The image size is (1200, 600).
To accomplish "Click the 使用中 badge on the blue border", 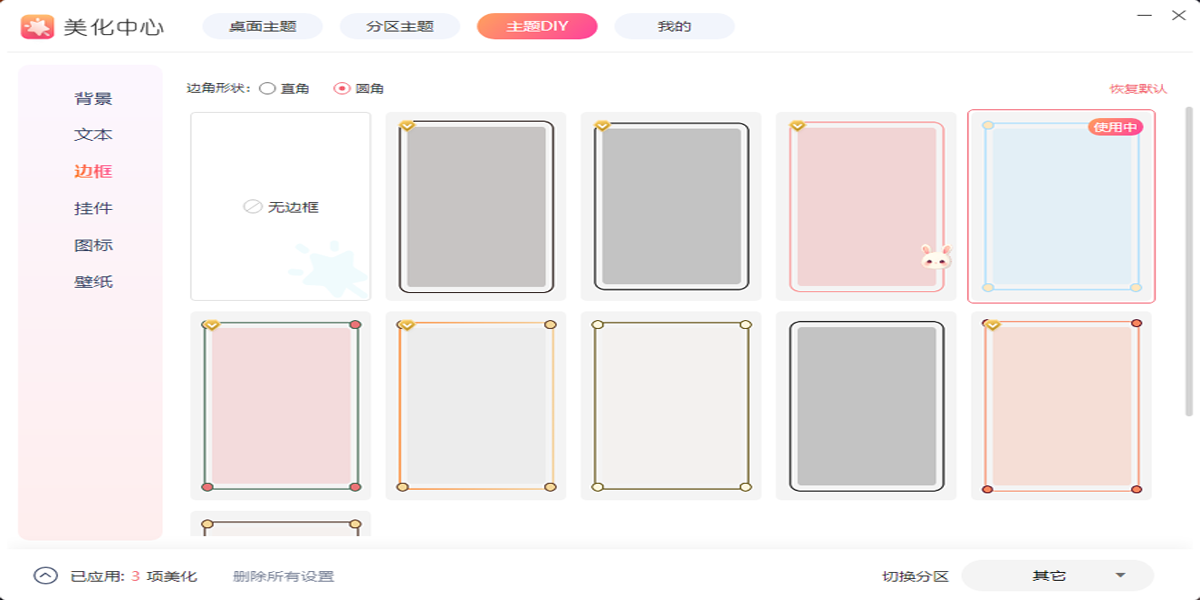I will (1115, 127).
